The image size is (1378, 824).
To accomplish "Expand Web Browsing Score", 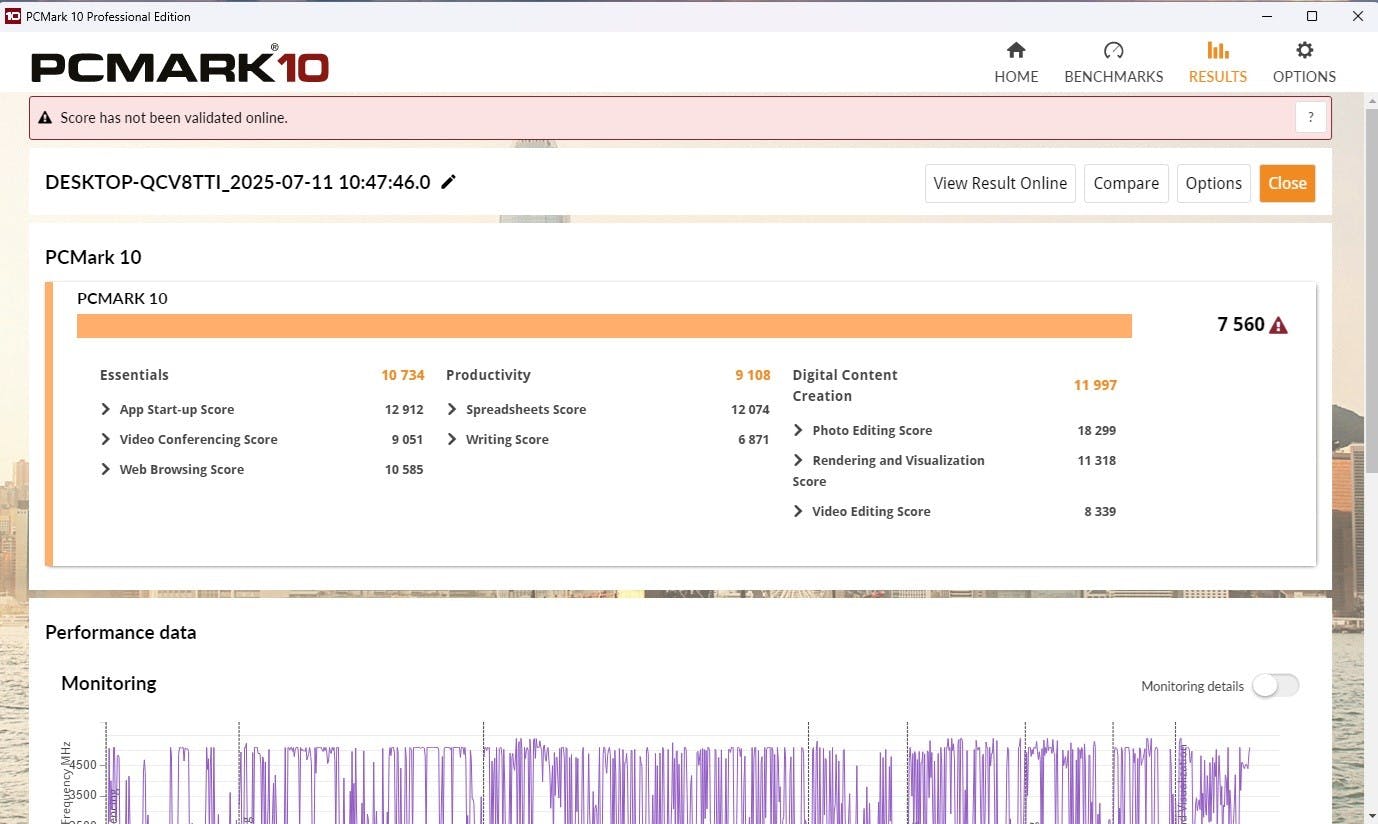I will point(105,469).
